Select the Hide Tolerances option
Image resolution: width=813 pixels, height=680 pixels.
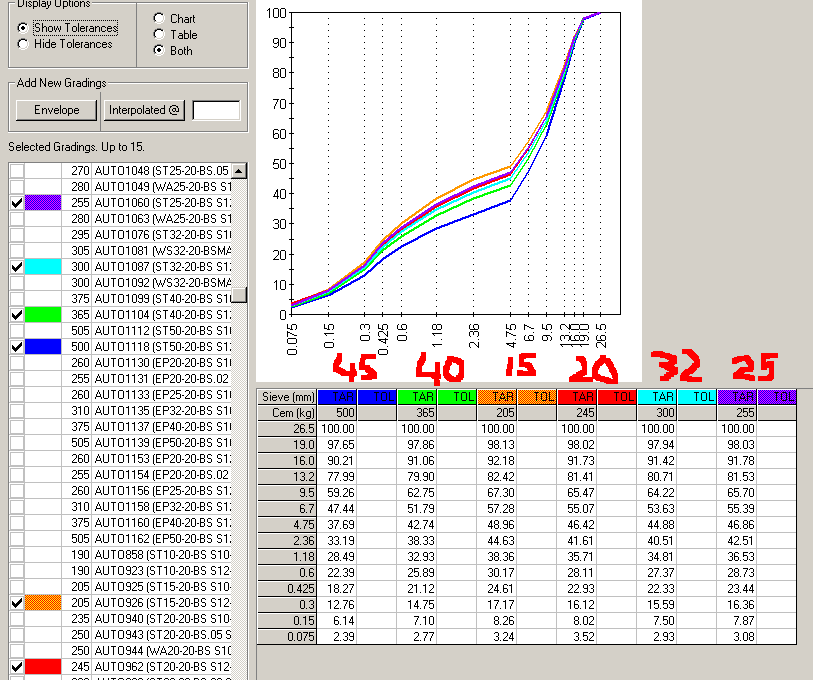23,44
